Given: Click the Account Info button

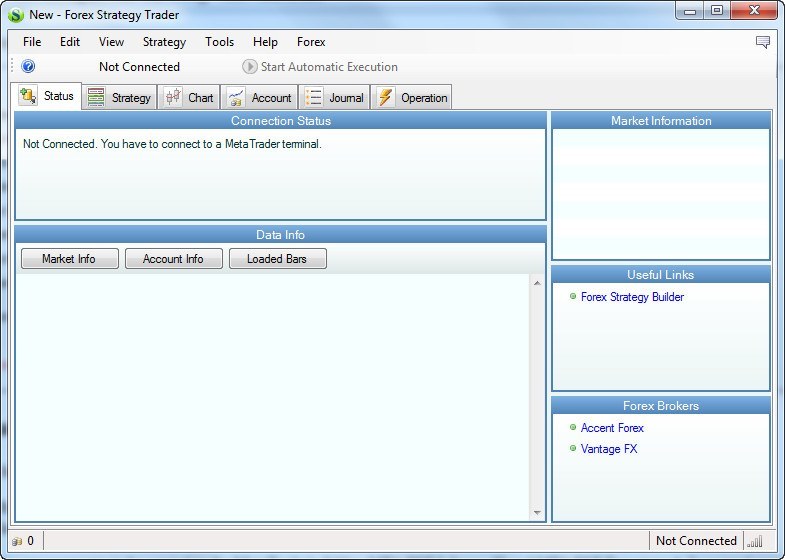Looking at the screenshot, I should (174, 259).
